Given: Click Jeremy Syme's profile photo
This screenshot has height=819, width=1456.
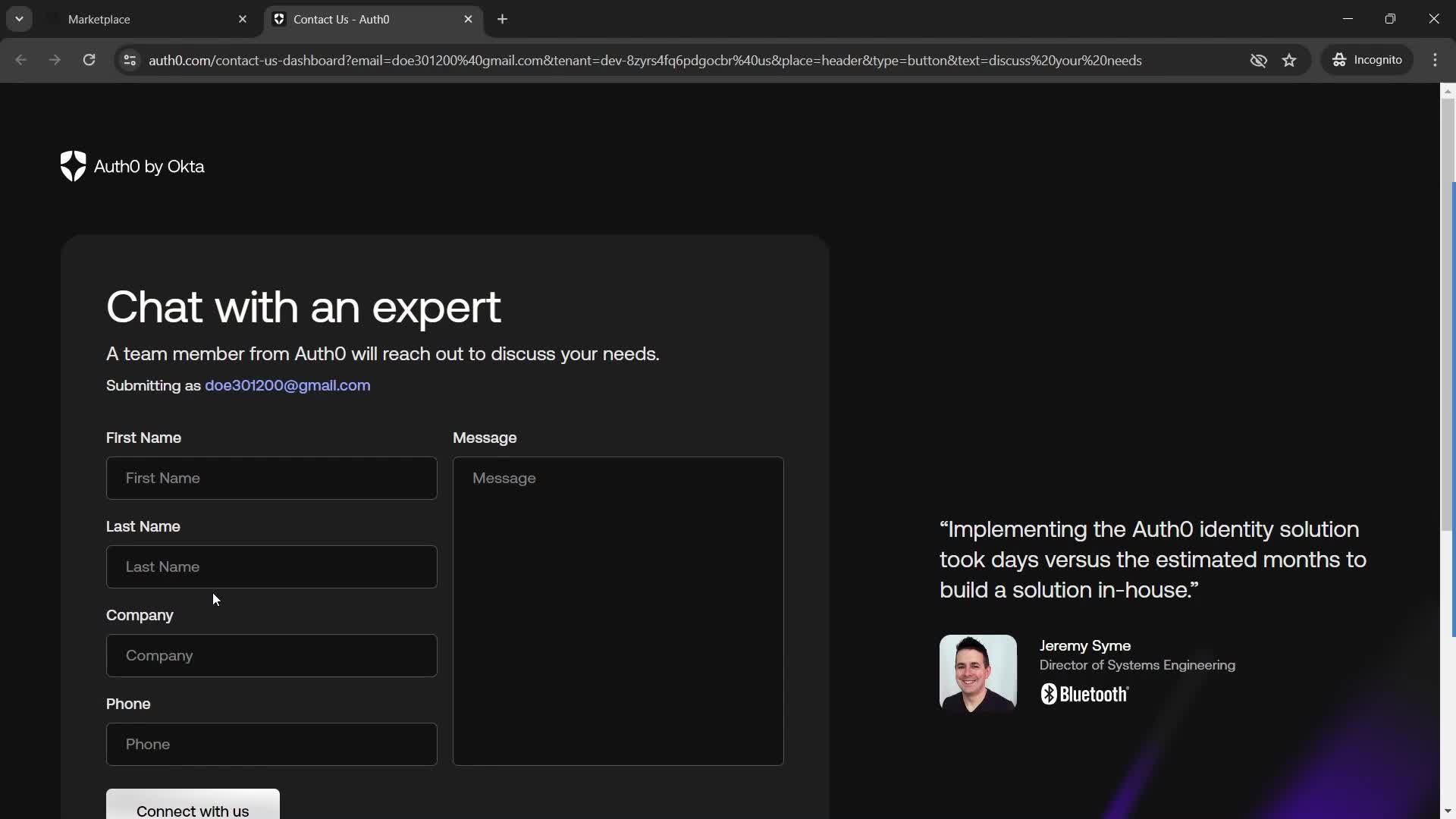Looking at the screenshot, I should tap(978, 673).
